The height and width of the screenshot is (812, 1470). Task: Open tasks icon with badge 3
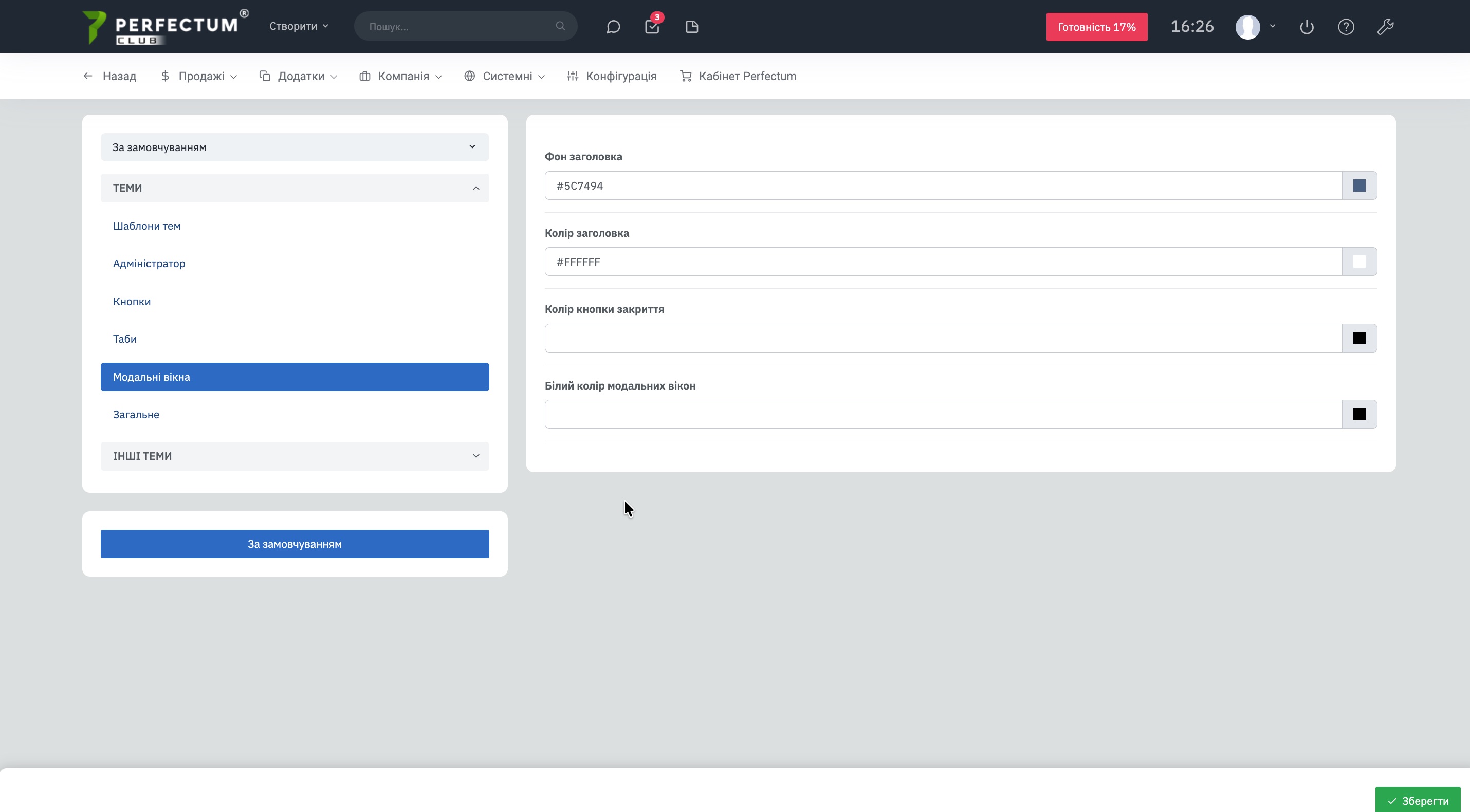652,27
